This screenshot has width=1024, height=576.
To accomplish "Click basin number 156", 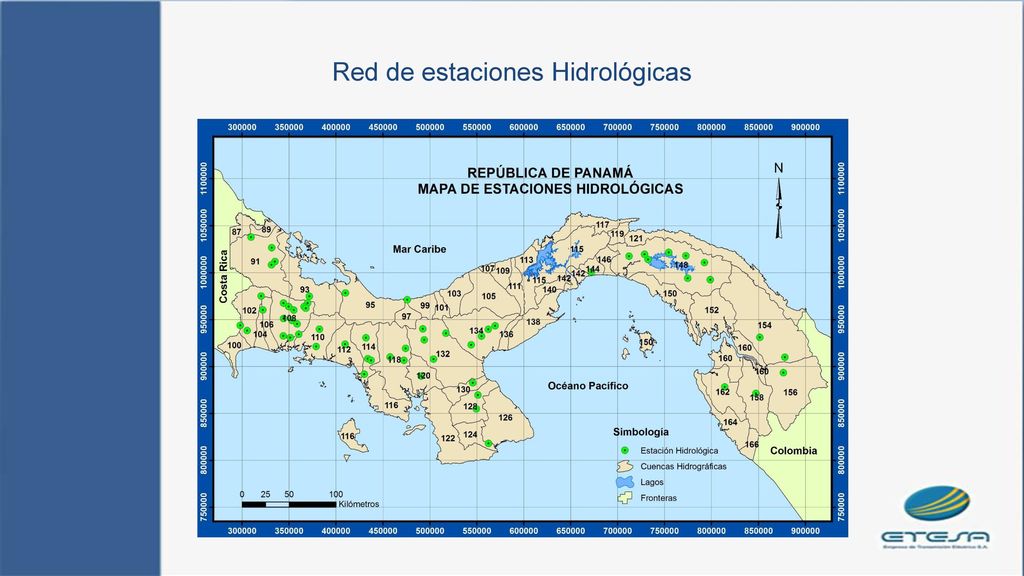I will point(790,392).
